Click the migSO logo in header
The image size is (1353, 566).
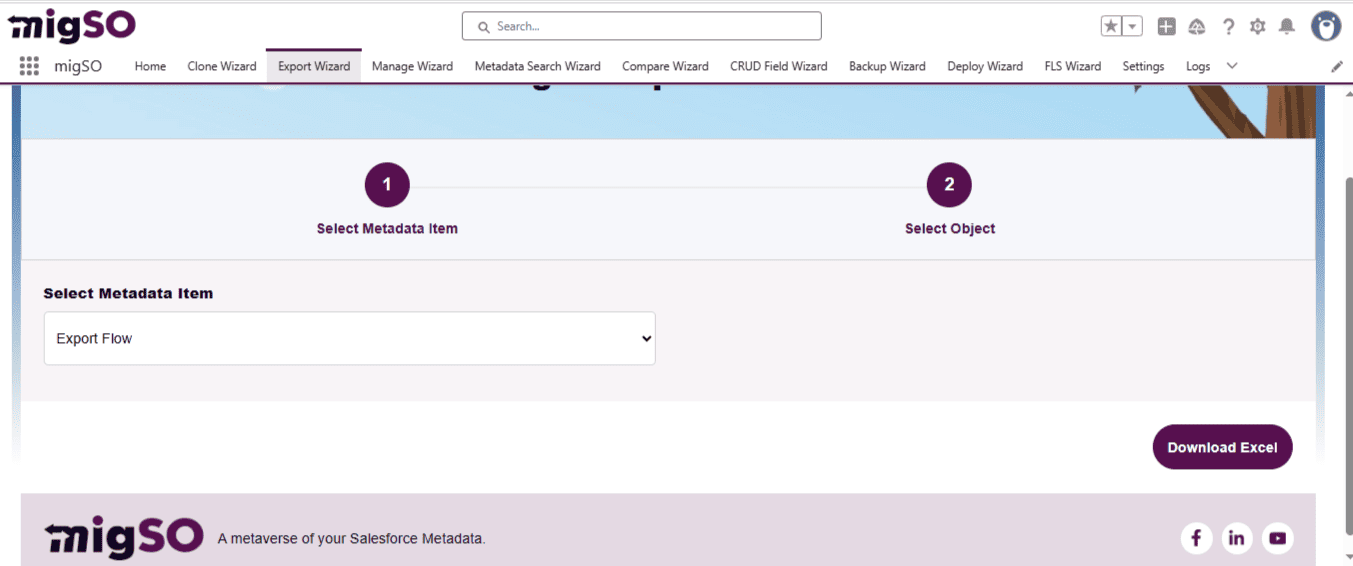tap(72, 25)
